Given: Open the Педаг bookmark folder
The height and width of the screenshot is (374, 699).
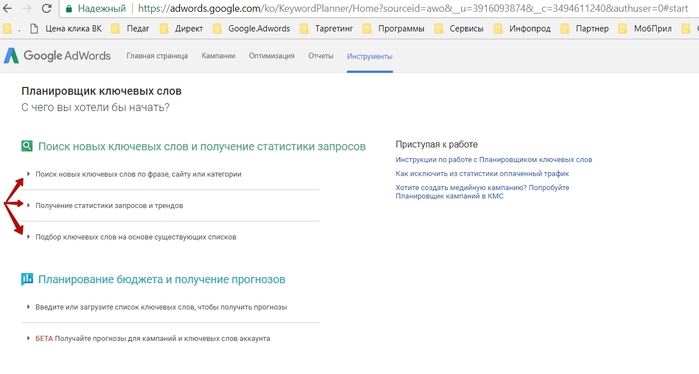Looking at the screenshot, I should tap(130, 29).
